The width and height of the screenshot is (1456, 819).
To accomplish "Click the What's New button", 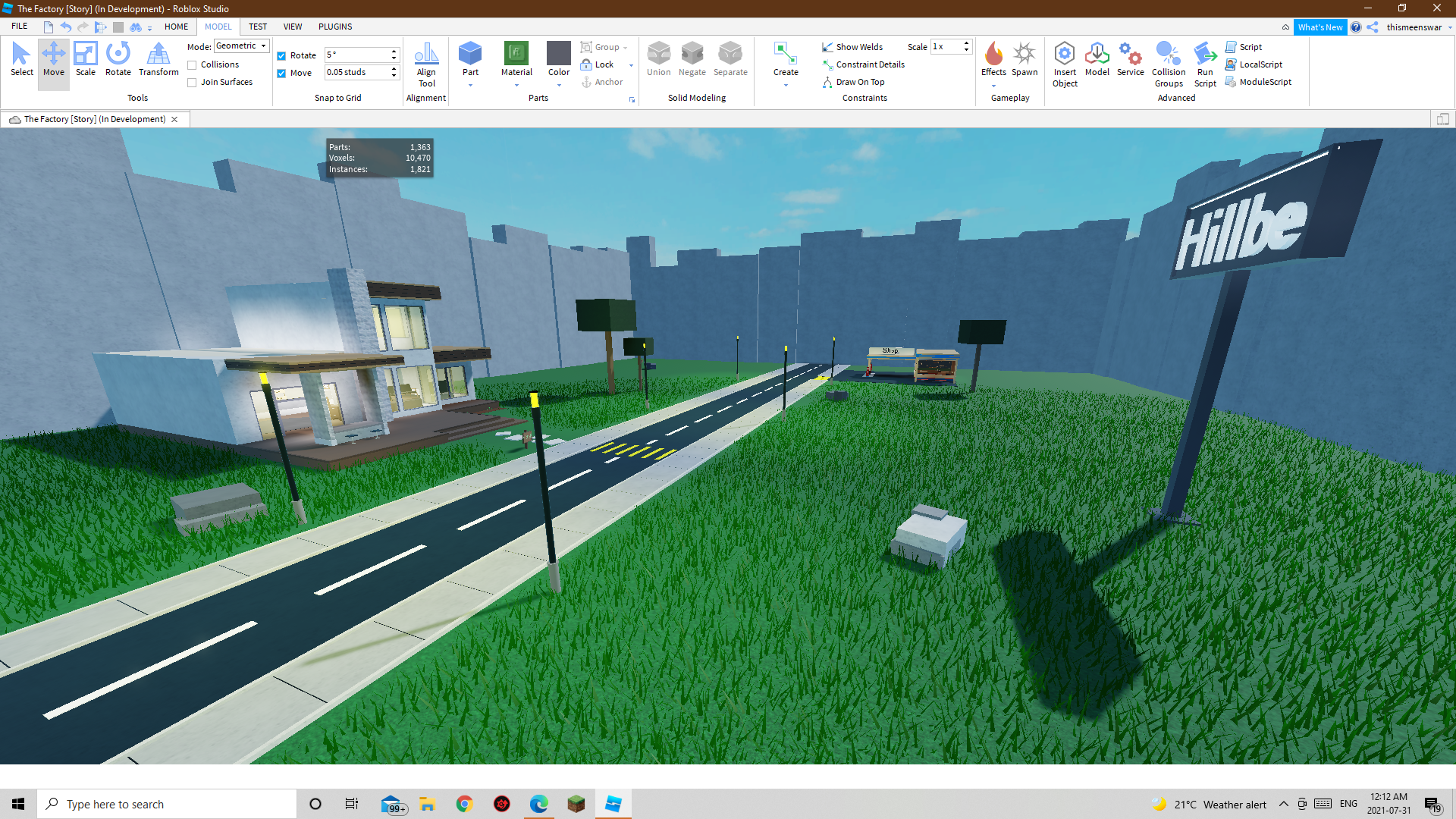I will pyautogui.click(x=1319, y=27).
